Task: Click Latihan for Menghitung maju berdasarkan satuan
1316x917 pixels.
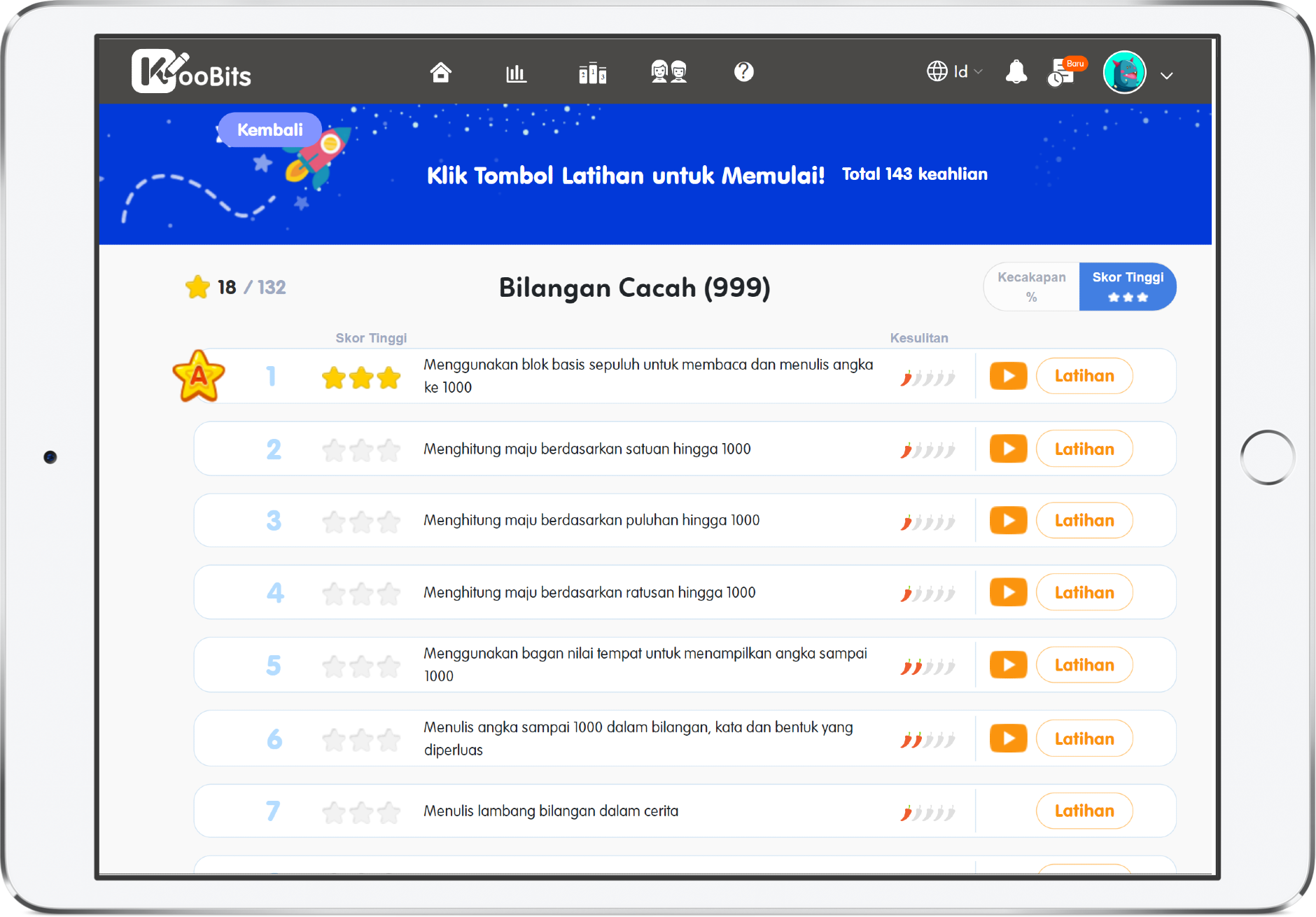Action: [1084, 449]
